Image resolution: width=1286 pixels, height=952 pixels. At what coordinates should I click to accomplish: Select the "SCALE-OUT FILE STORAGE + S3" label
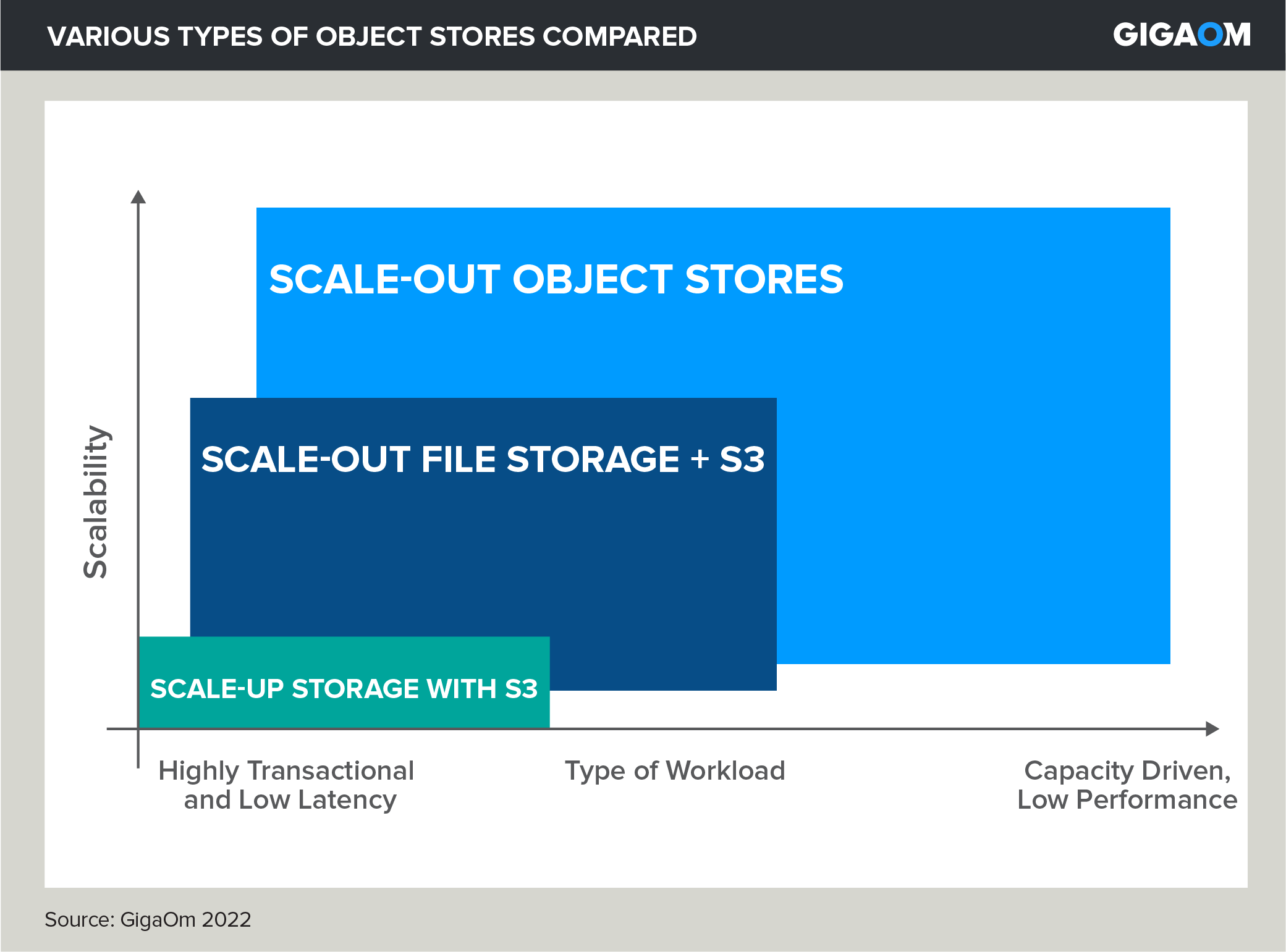tap(483, 460)
